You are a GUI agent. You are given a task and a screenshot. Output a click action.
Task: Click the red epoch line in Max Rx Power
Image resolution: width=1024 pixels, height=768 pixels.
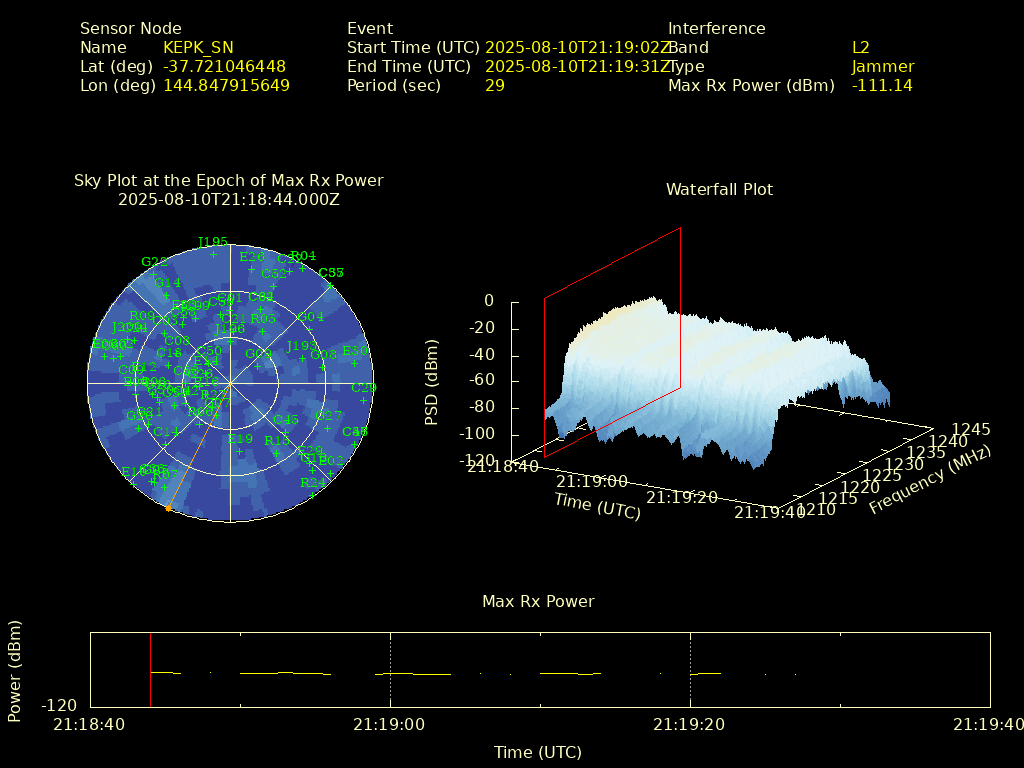point(150,670)
